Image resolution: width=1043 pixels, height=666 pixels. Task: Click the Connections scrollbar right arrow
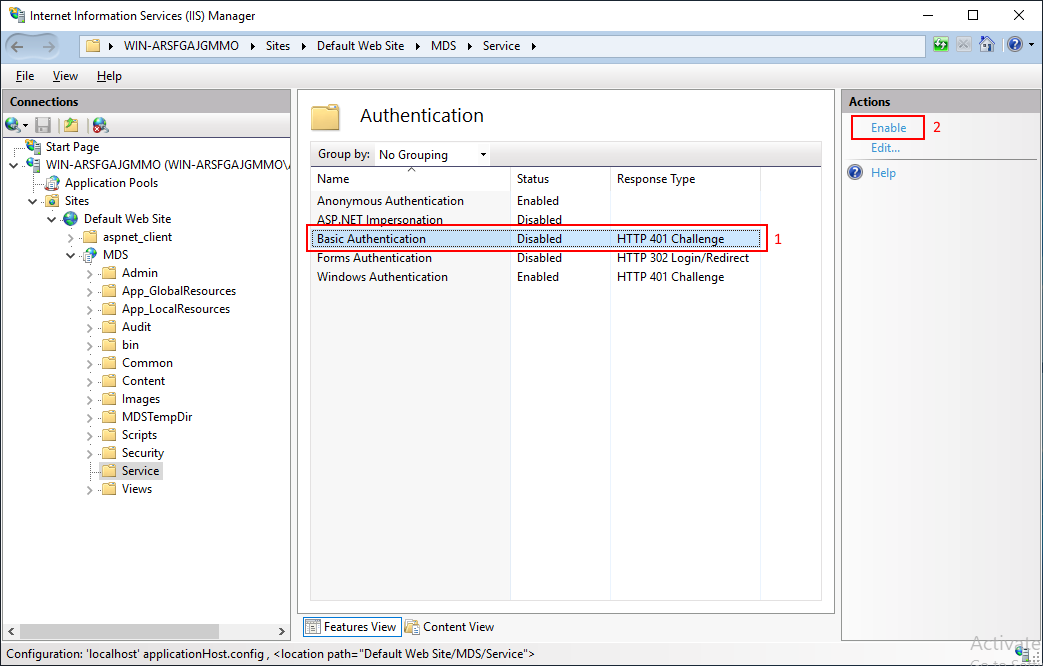(281, 631)
